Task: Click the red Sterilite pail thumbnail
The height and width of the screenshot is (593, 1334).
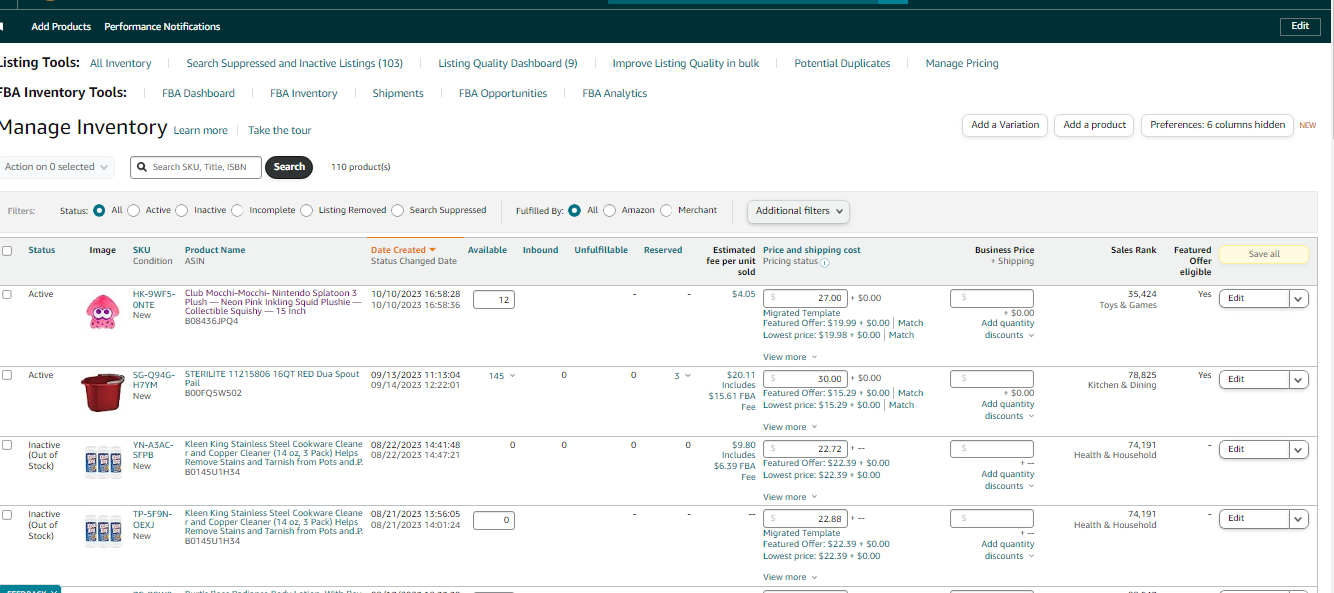Action: (101, 392)
